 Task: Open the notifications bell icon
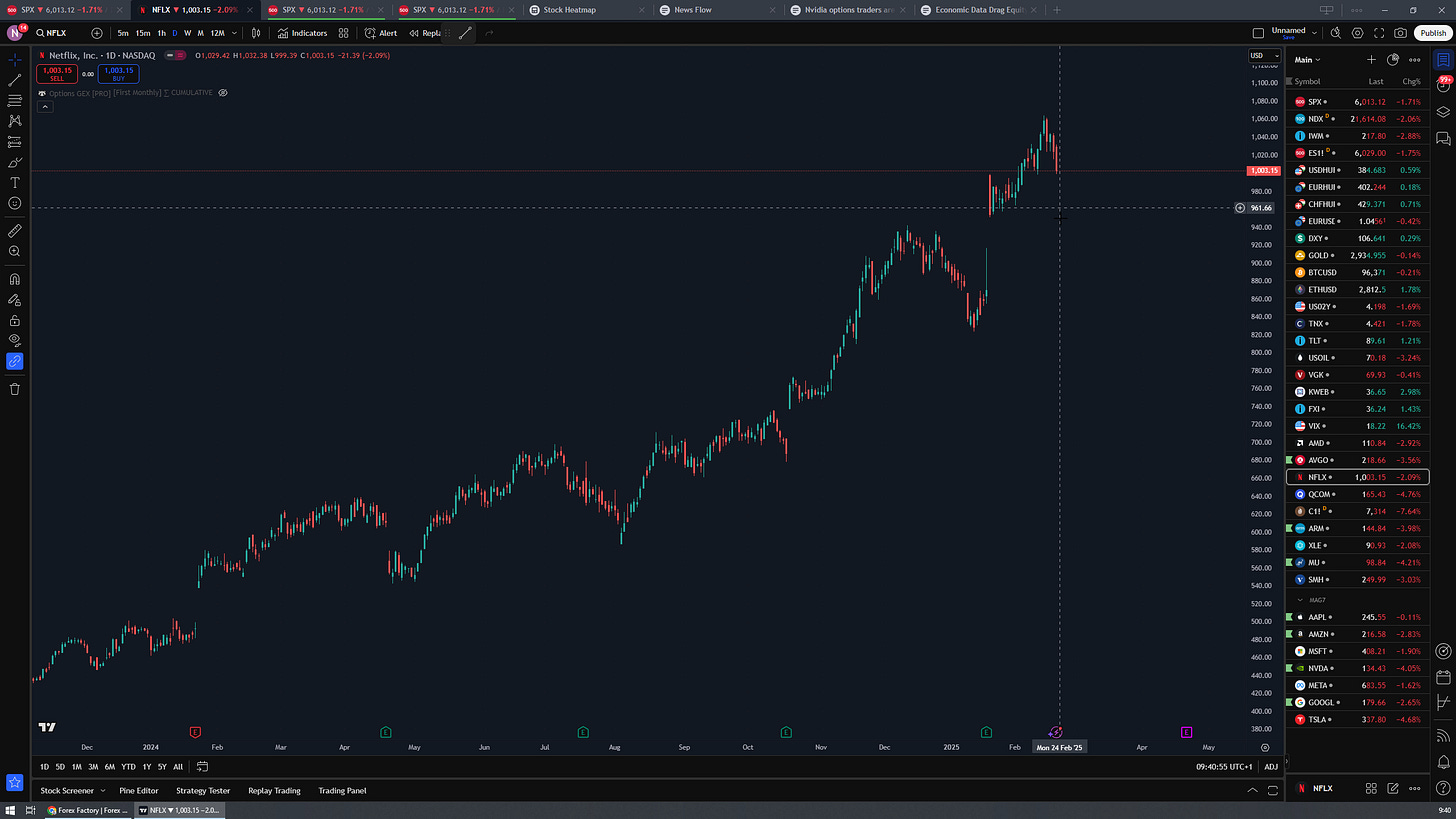click(x=1443, y=762)
